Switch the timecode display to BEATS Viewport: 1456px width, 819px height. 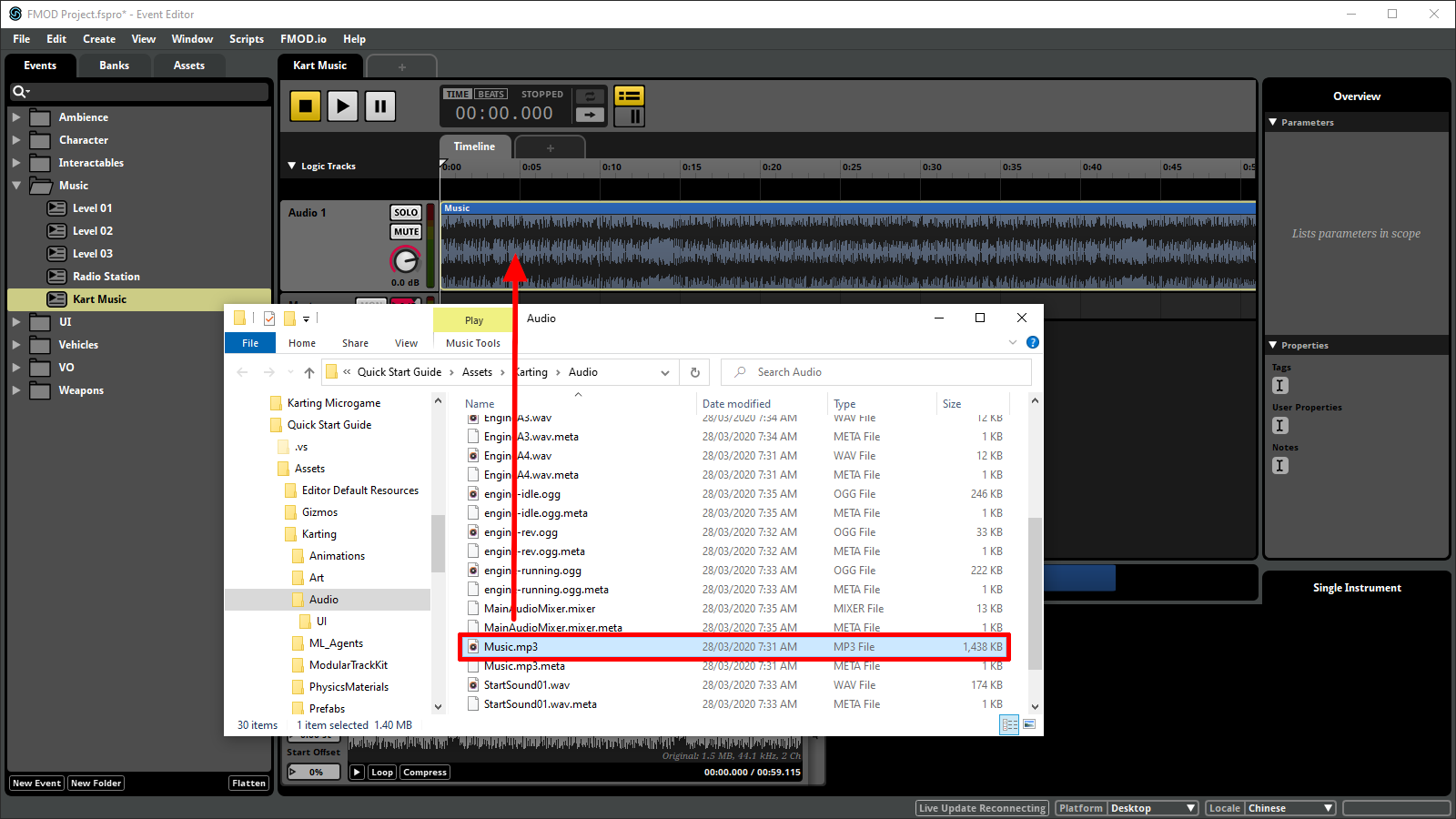490,93
